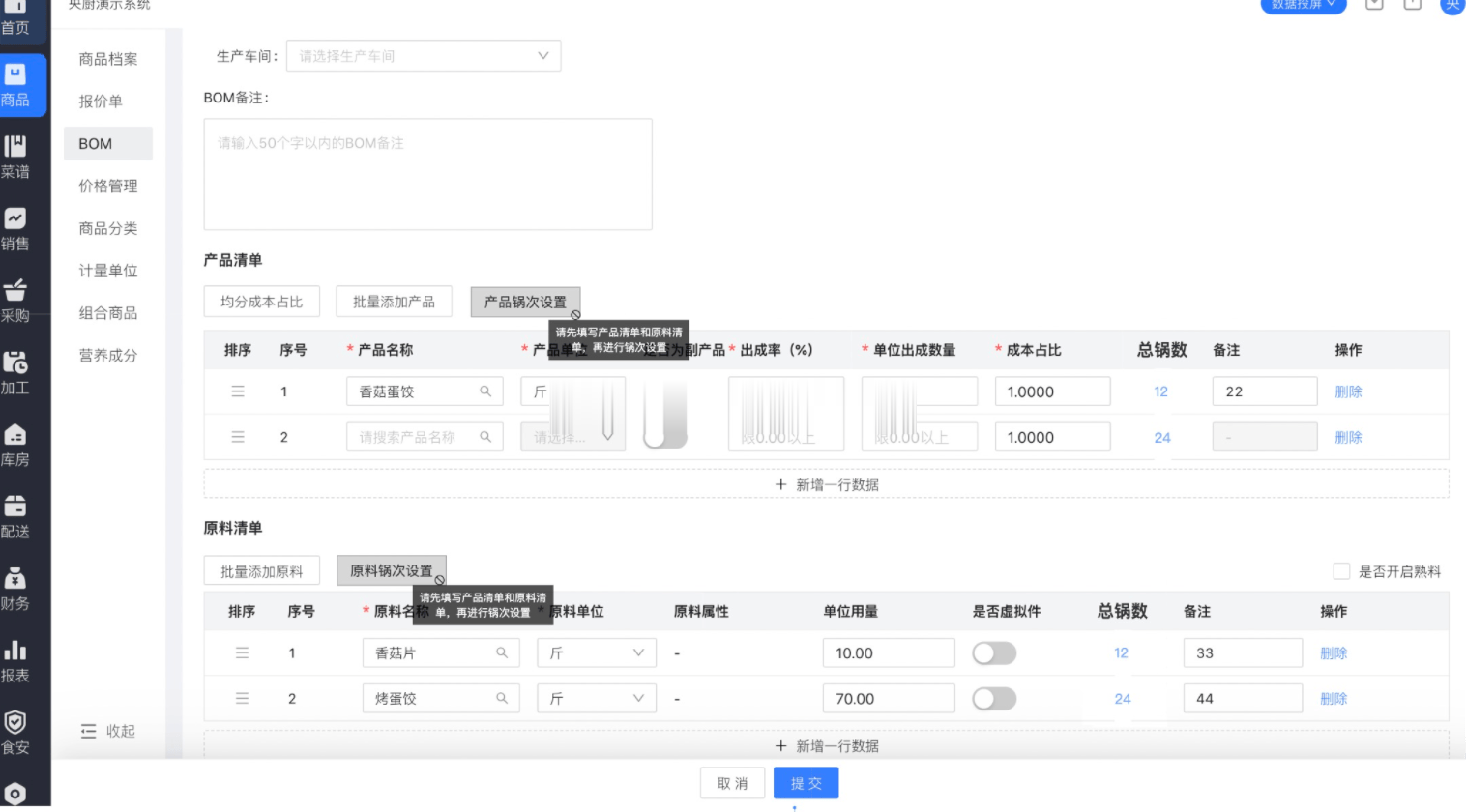Click 成本占比 field of 香菇蛋饺 row
1466x812 pixels.
tap(1052, 391)
